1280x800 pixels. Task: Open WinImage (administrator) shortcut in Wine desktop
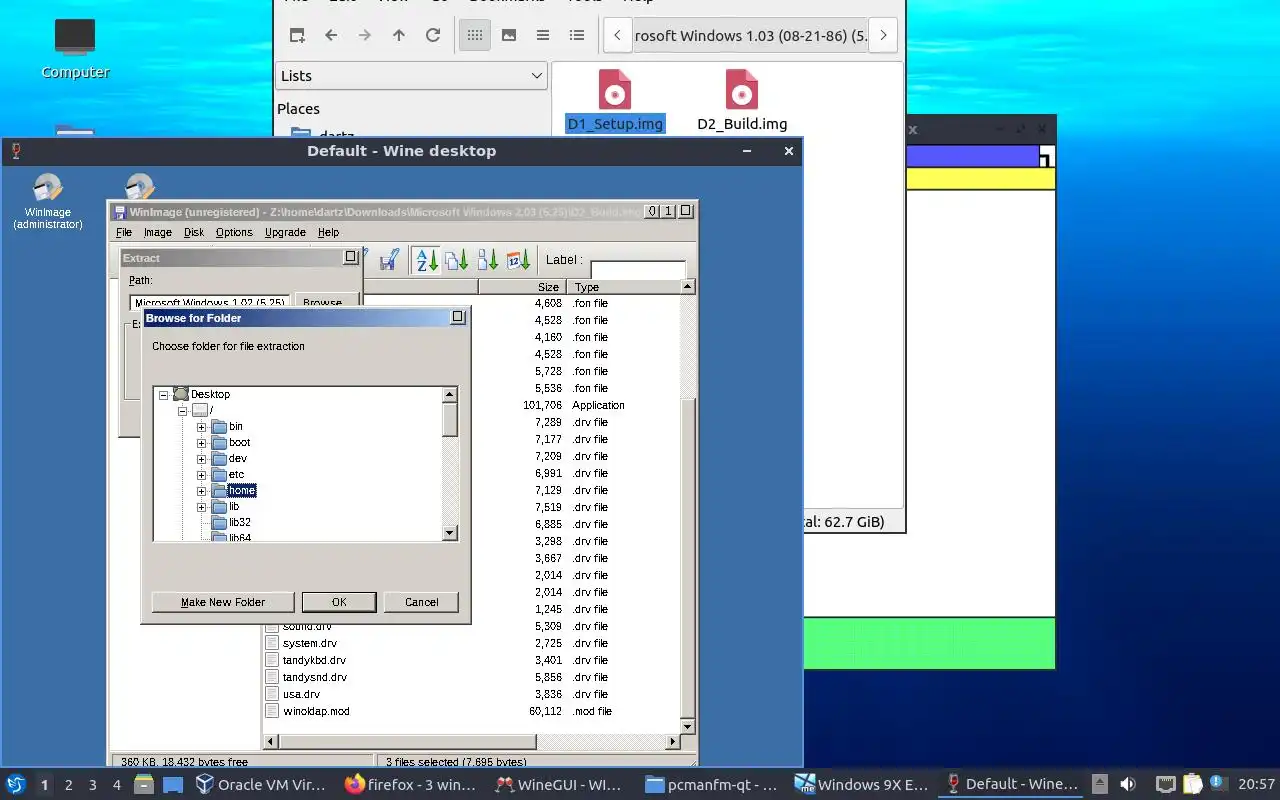pyautogui.click(x=48, y=201)
